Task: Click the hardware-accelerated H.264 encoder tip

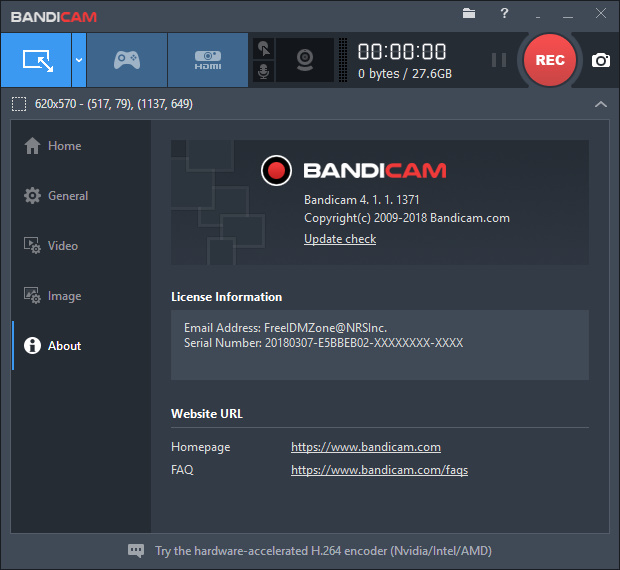Action: 323,551
